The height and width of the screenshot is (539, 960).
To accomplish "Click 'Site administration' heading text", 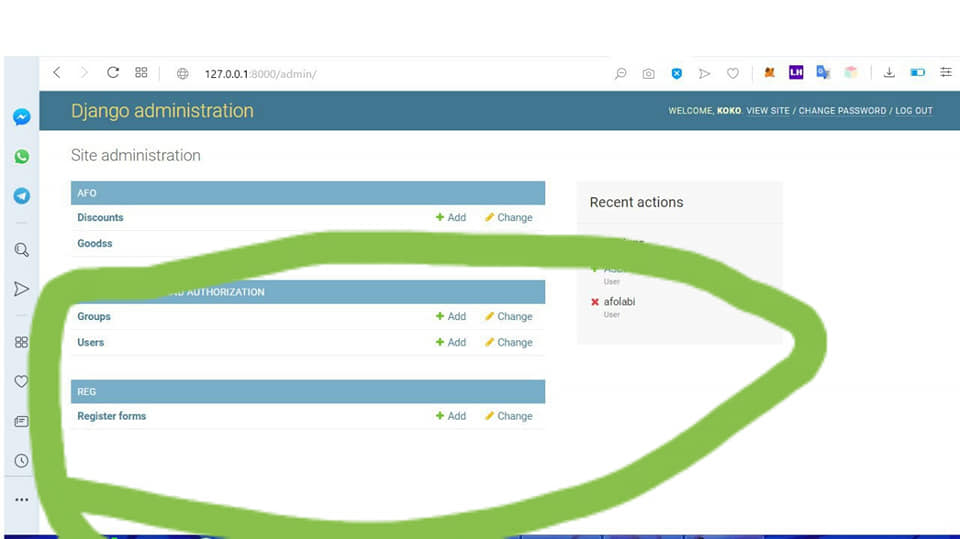I will (x=136, y=155).
